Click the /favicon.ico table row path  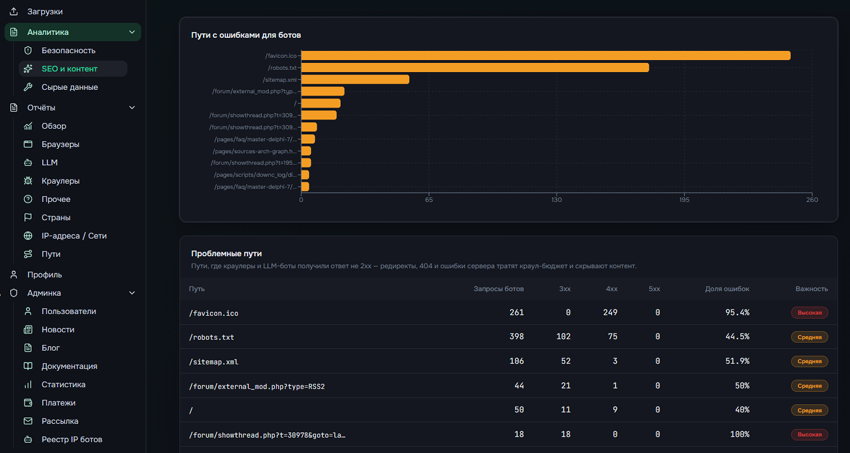214,313
